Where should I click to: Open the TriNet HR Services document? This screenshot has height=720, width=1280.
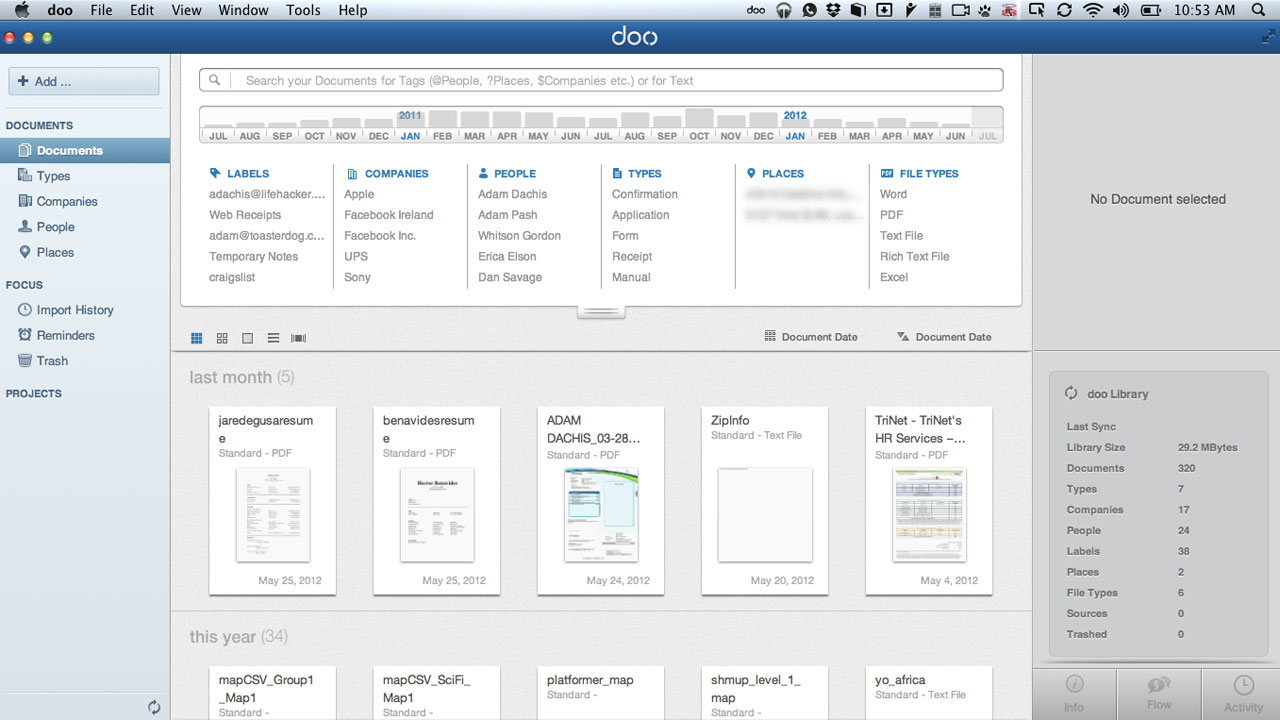click(x=929, y=500)
